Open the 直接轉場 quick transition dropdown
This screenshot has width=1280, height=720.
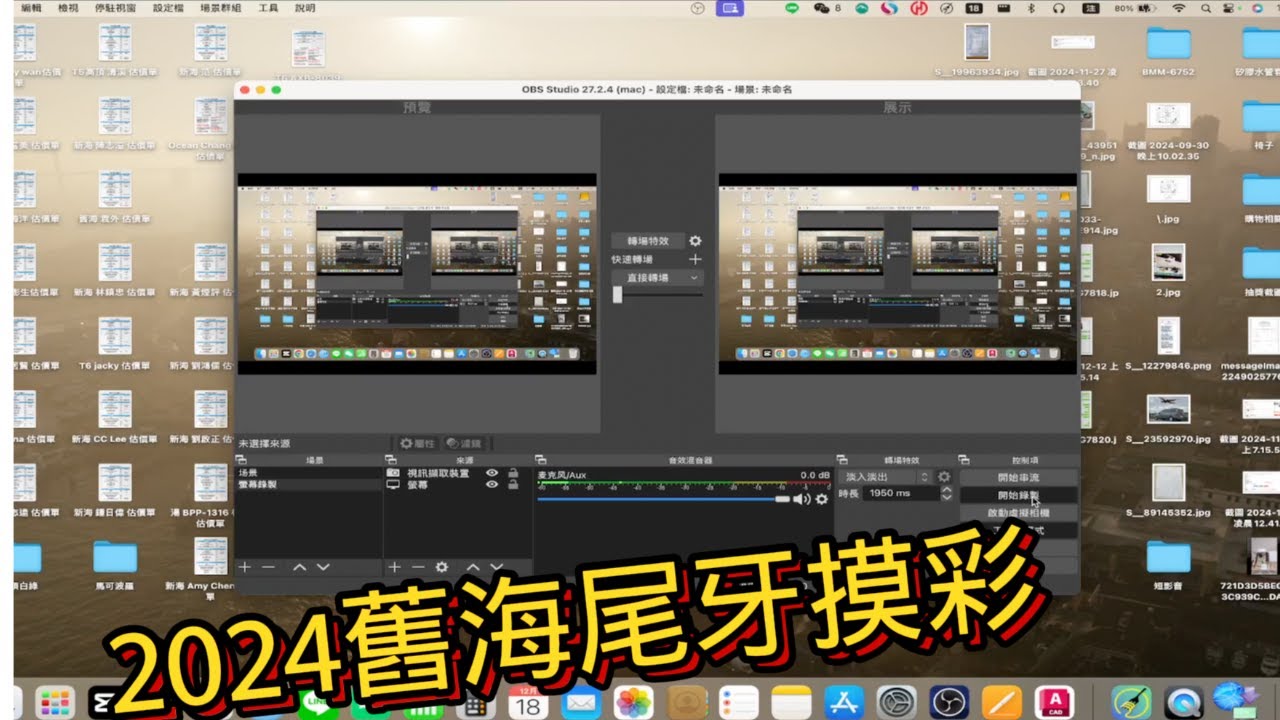tap(658, 278)
